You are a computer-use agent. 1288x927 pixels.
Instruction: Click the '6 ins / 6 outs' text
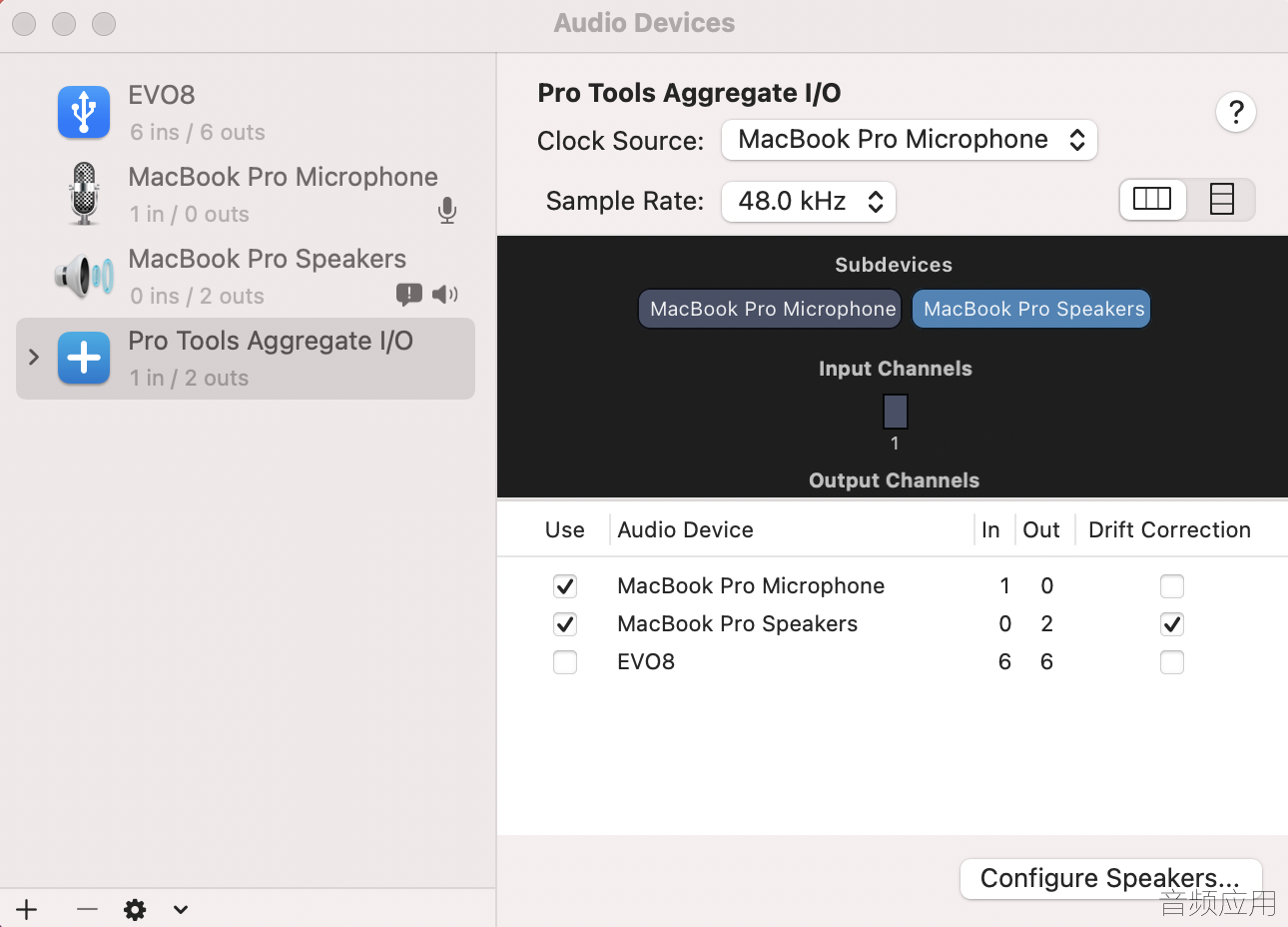(x=198, y=132)
